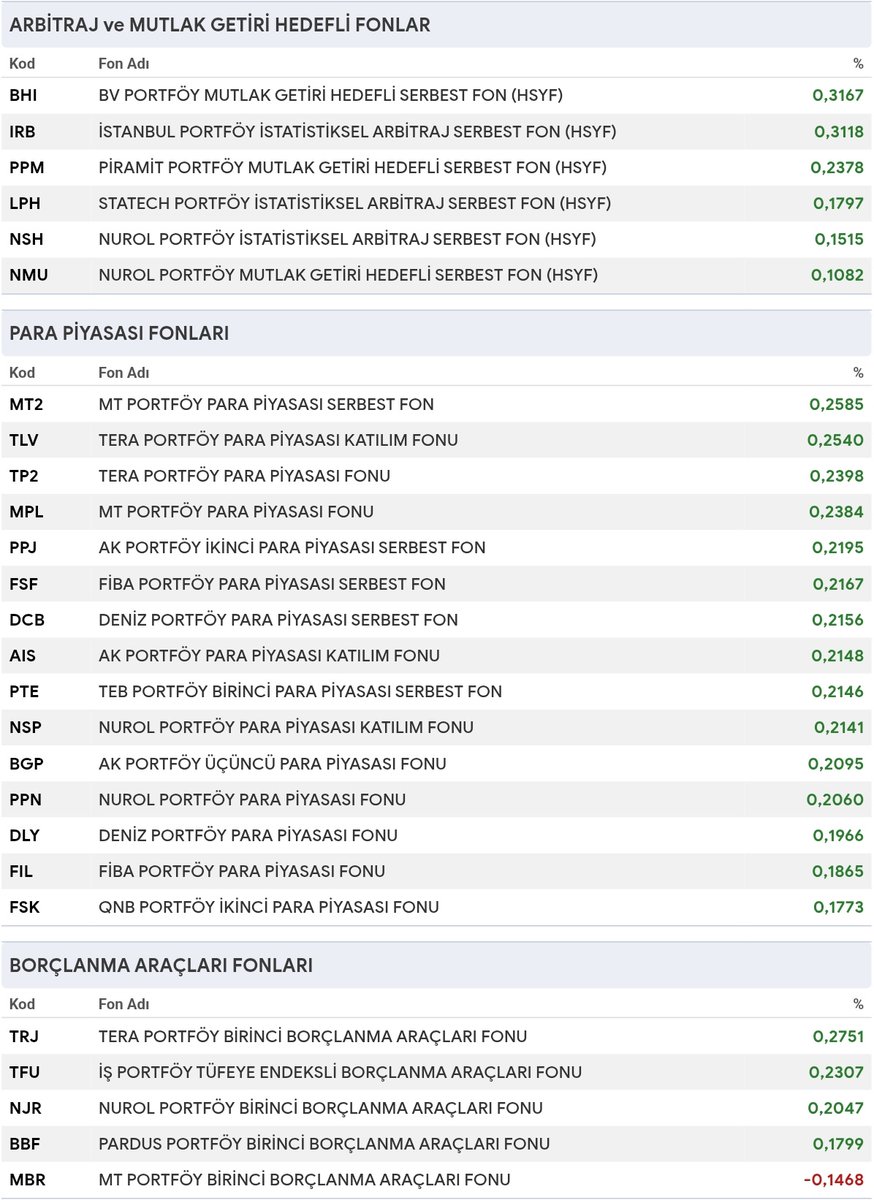Select TERA PORTFÖY PARA PİYASASI KATILIM FONU

tap(278, 441)
